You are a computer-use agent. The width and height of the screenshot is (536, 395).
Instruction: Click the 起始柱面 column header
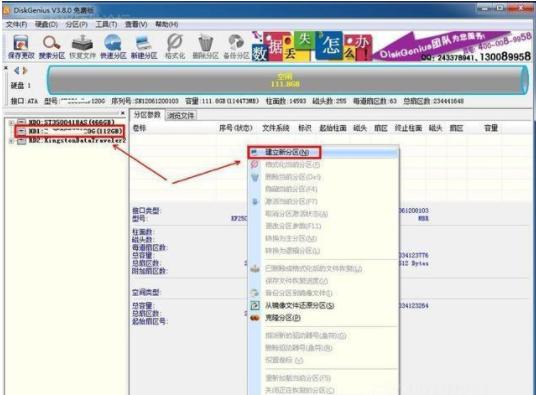point(333,128)
